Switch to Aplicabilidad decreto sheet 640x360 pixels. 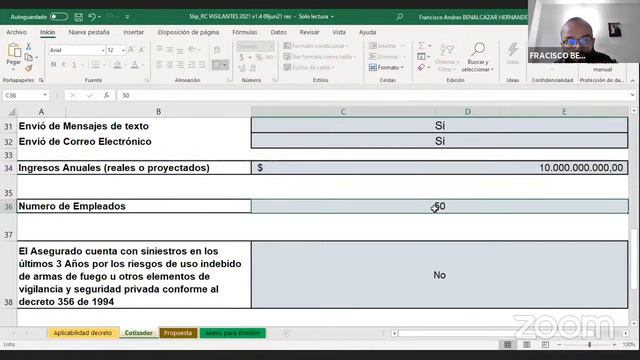point(83,333)
